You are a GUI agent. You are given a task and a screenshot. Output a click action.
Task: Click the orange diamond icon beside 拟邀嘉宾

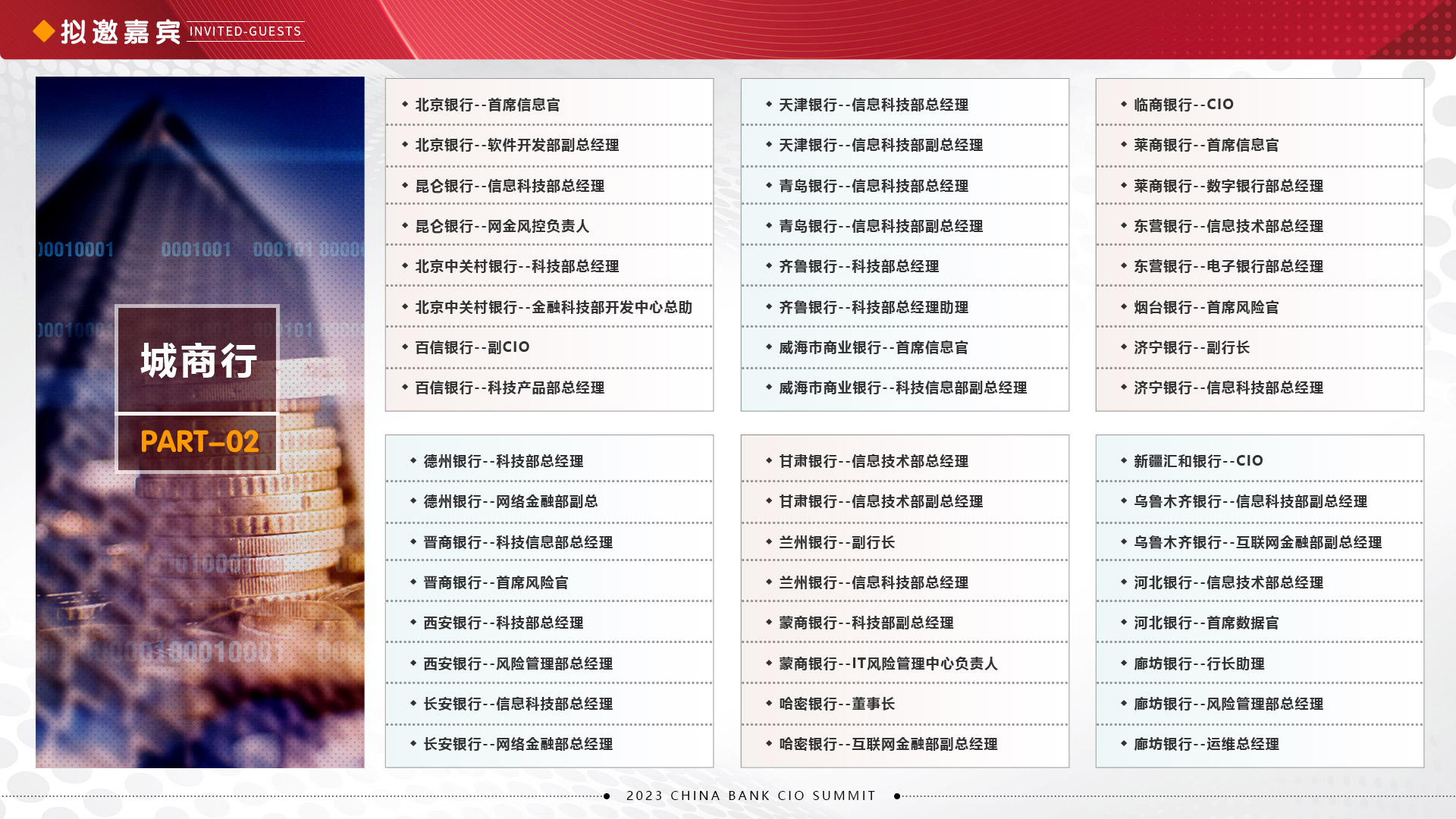point(44,31)
